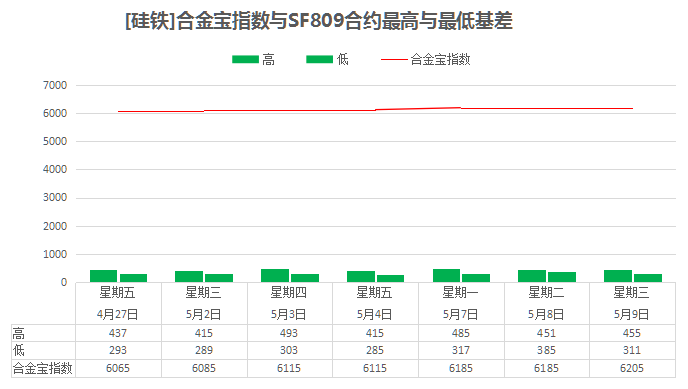The width and height of the screenshot is (688, 389).
Task: Select the 高 bar for 5月9日
Action: pos(618,276)
